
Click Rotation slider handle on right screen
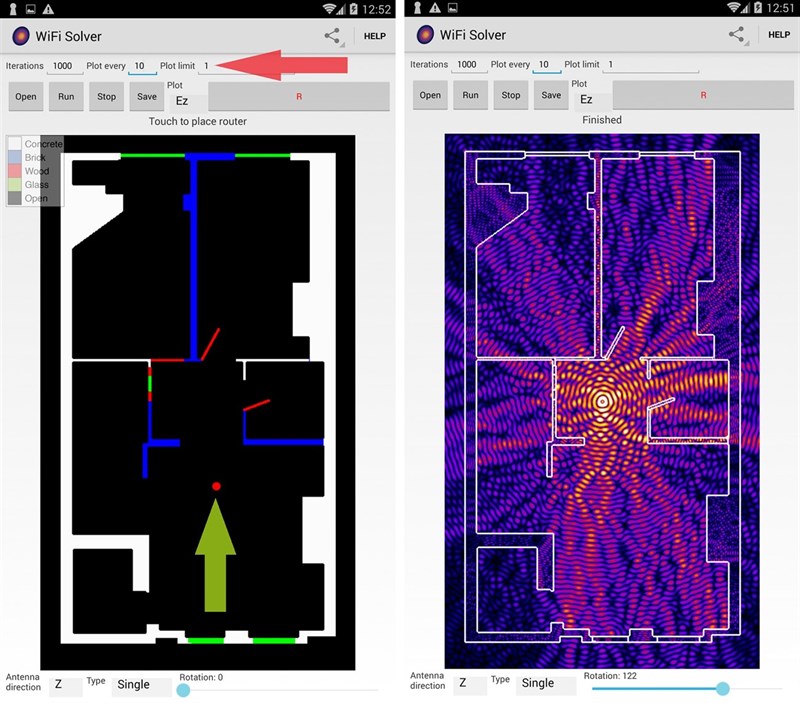(723, 688)
